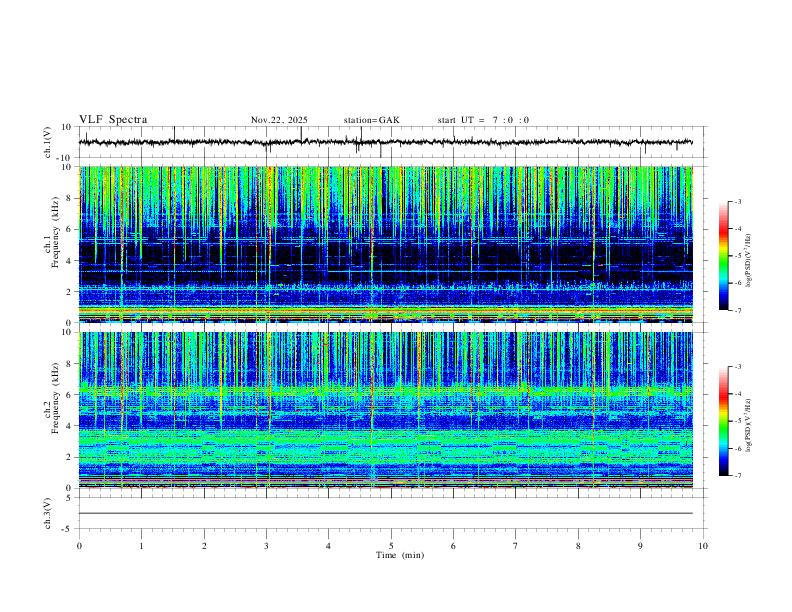Click time axis tick label "4"
This screenshot has height=612, width=792.
coord(328,546)
